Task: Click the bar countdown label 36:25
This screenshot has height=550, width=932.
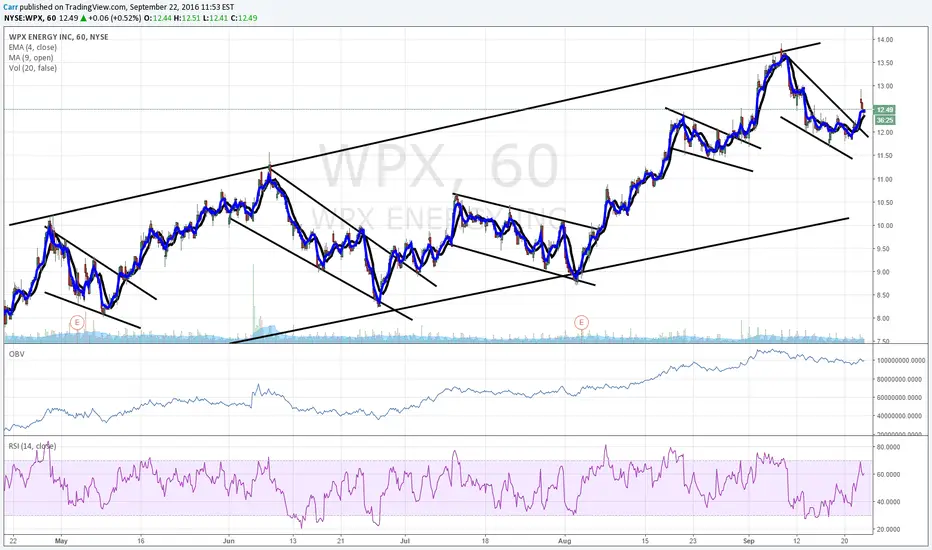Action: [x=884, y=120]
